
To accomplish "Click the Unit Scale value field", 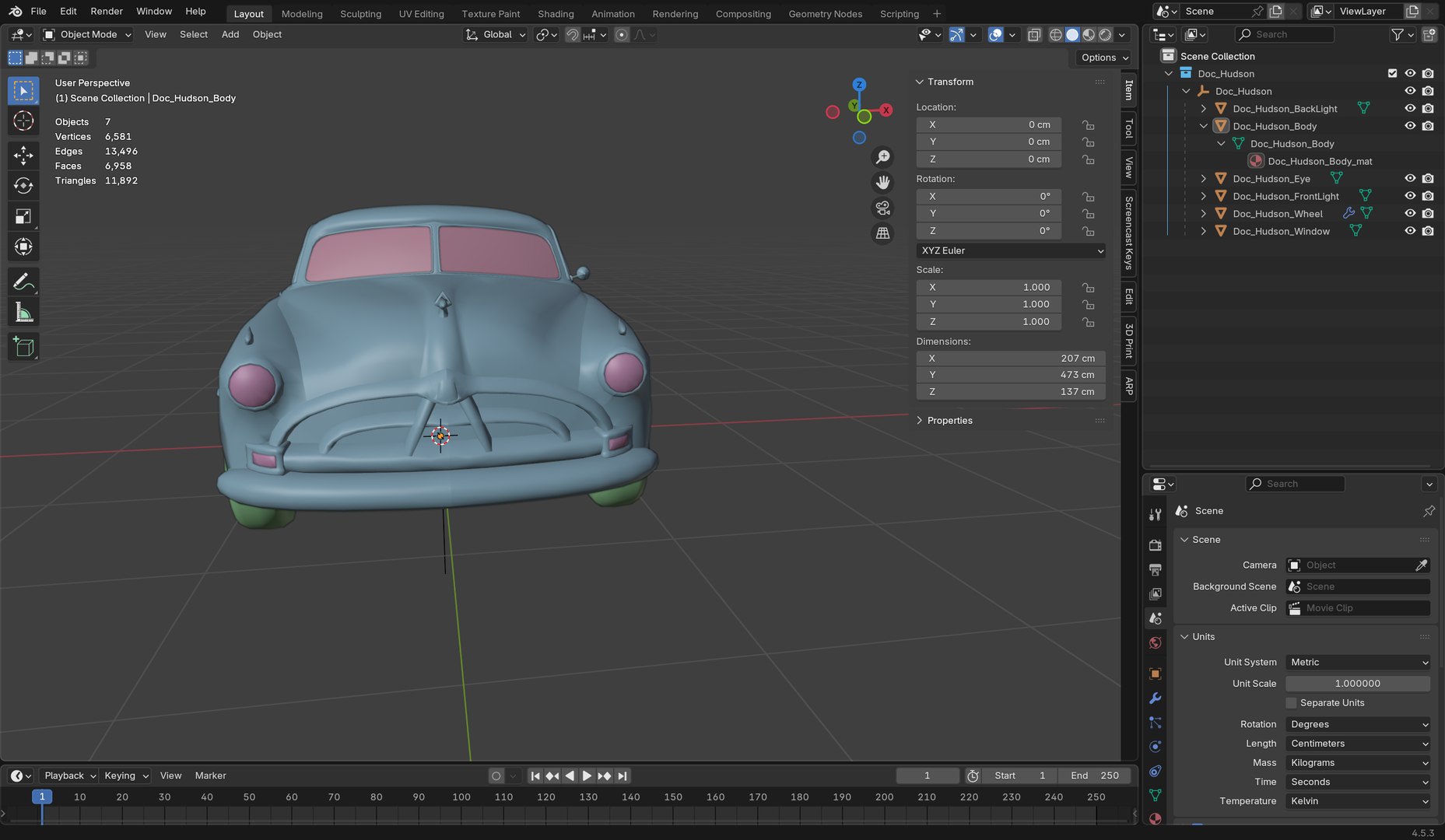I will pos(1358,684).
